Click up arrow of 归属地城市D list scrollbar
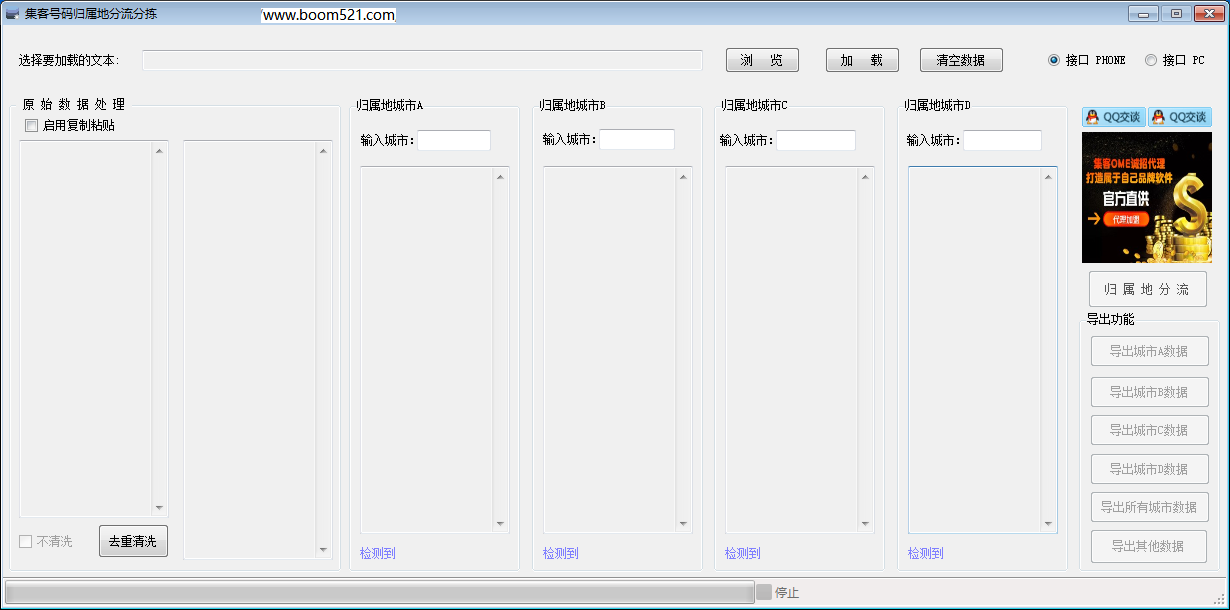Screen dimensions: 1230x610 click(1048, 177)
